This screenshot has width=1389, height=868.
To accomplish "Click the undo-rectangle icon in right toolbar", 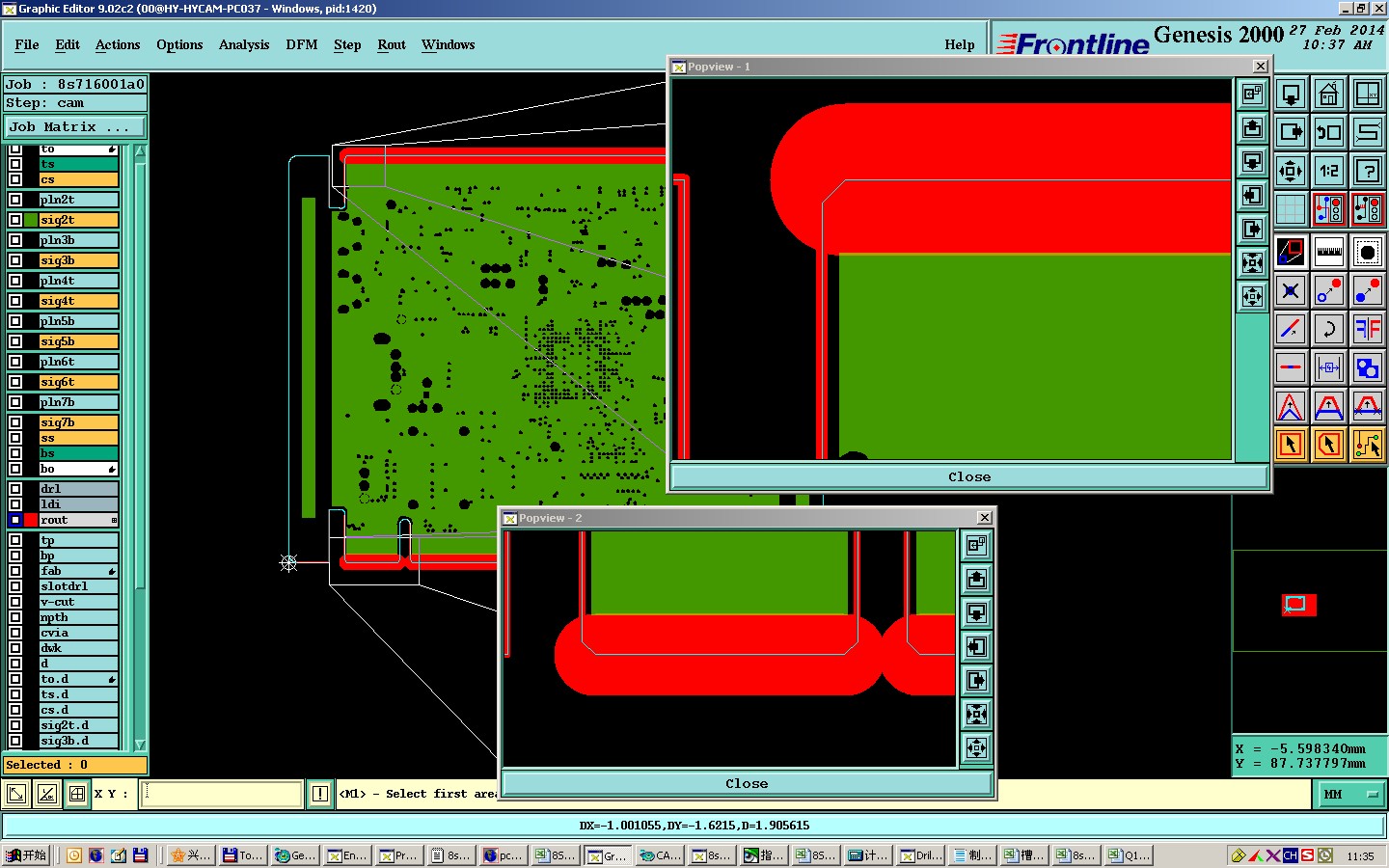I will [x=1329, y=132].
